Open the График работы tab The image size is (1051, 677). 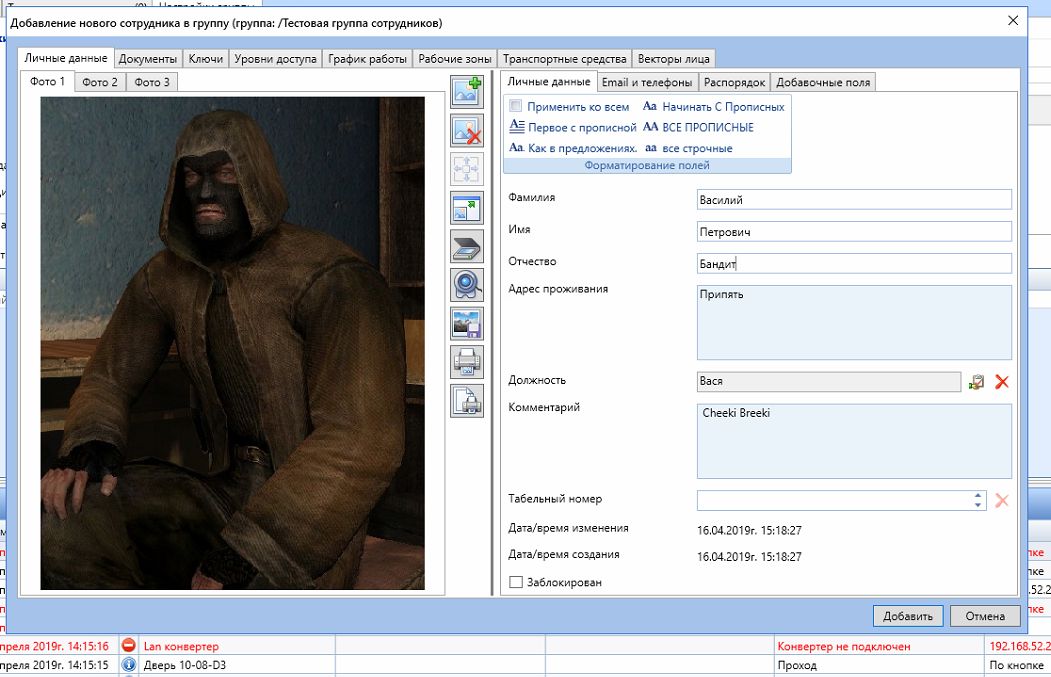click(367, 59)
